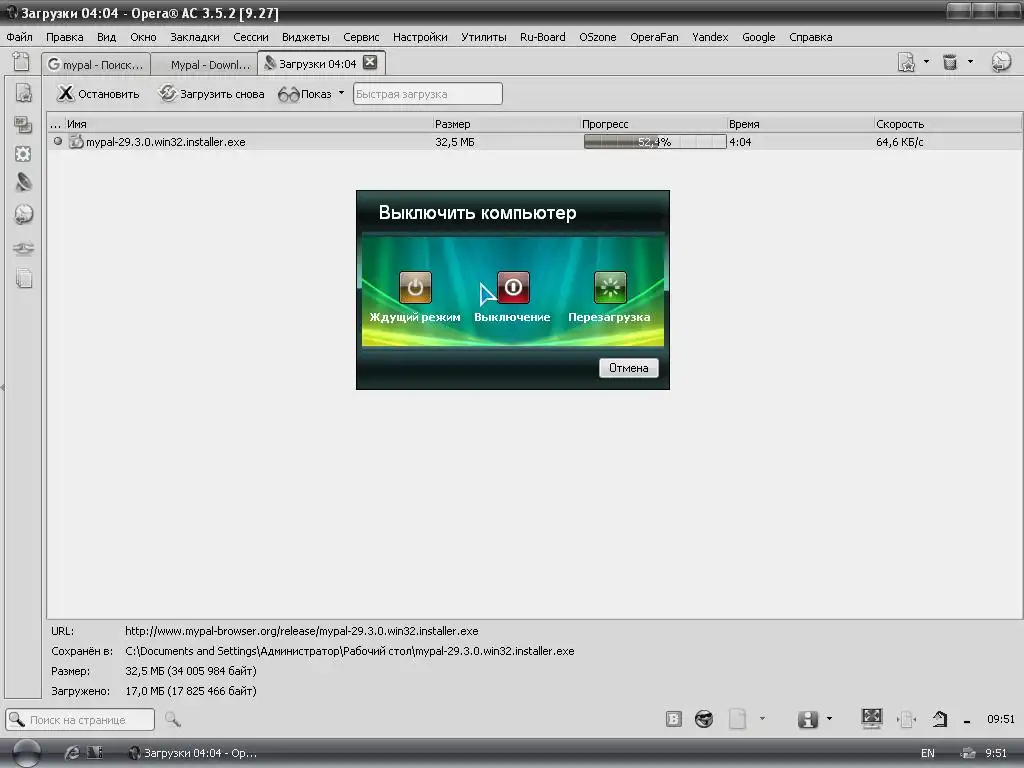This screenshot has width=1024, height=768.
Task: Expand the bookmark star icon dropdown arrow
Action: [x=926, y=61]
